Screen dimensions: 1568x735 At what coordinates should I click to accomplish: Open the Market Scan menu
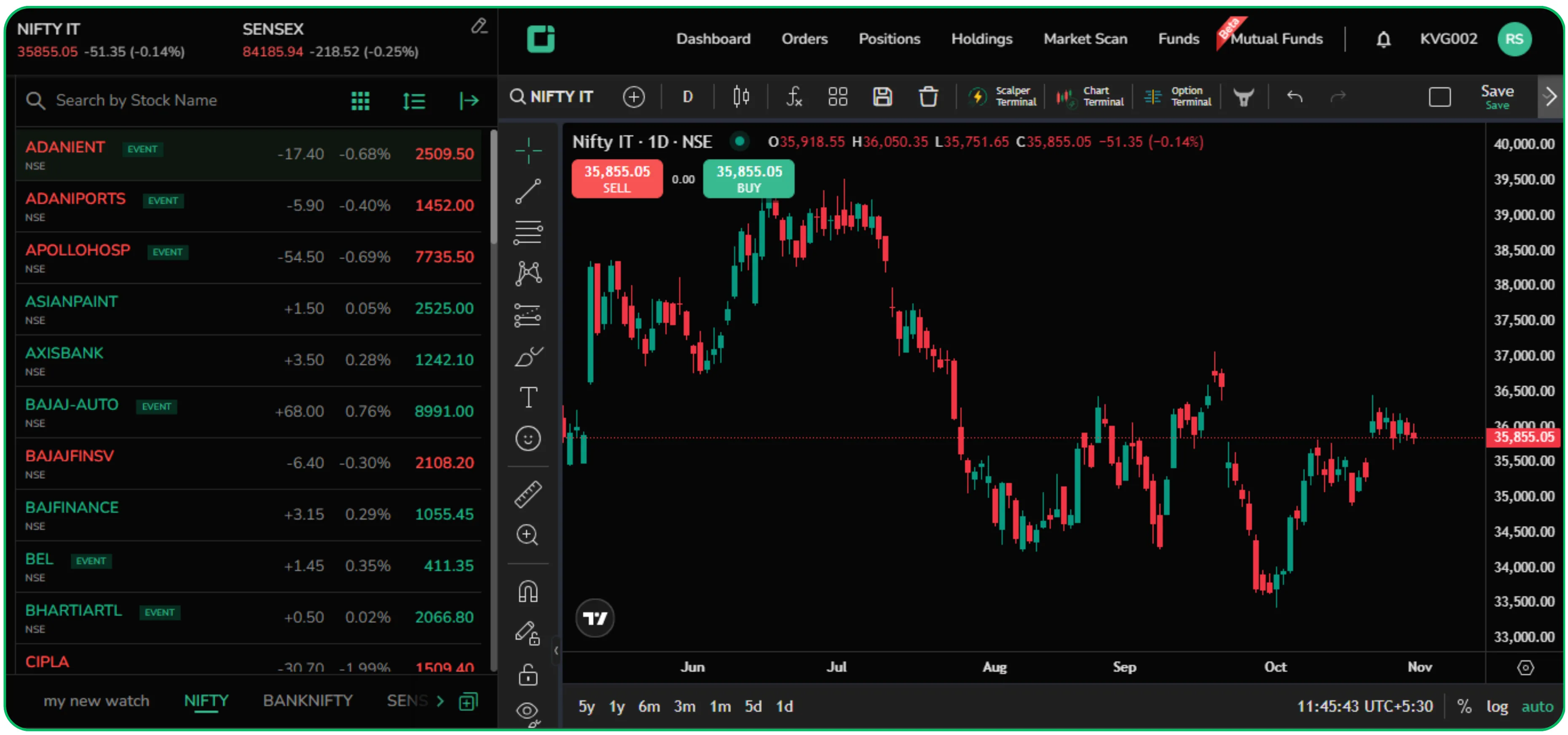click(x=1086, y=38)
